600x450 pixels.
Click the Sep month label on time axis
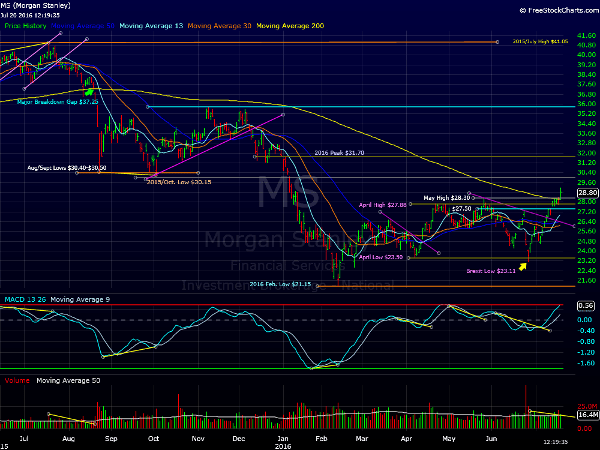click(111, 439)
